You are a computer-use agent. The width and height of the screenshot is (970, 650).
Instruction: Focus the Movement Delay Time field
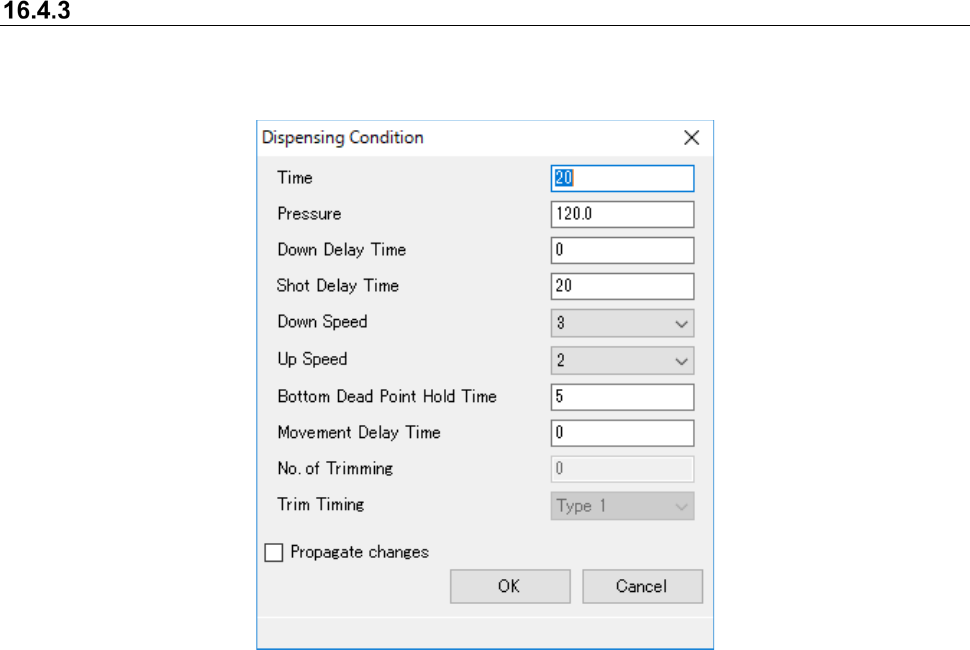tap(621, 433)
